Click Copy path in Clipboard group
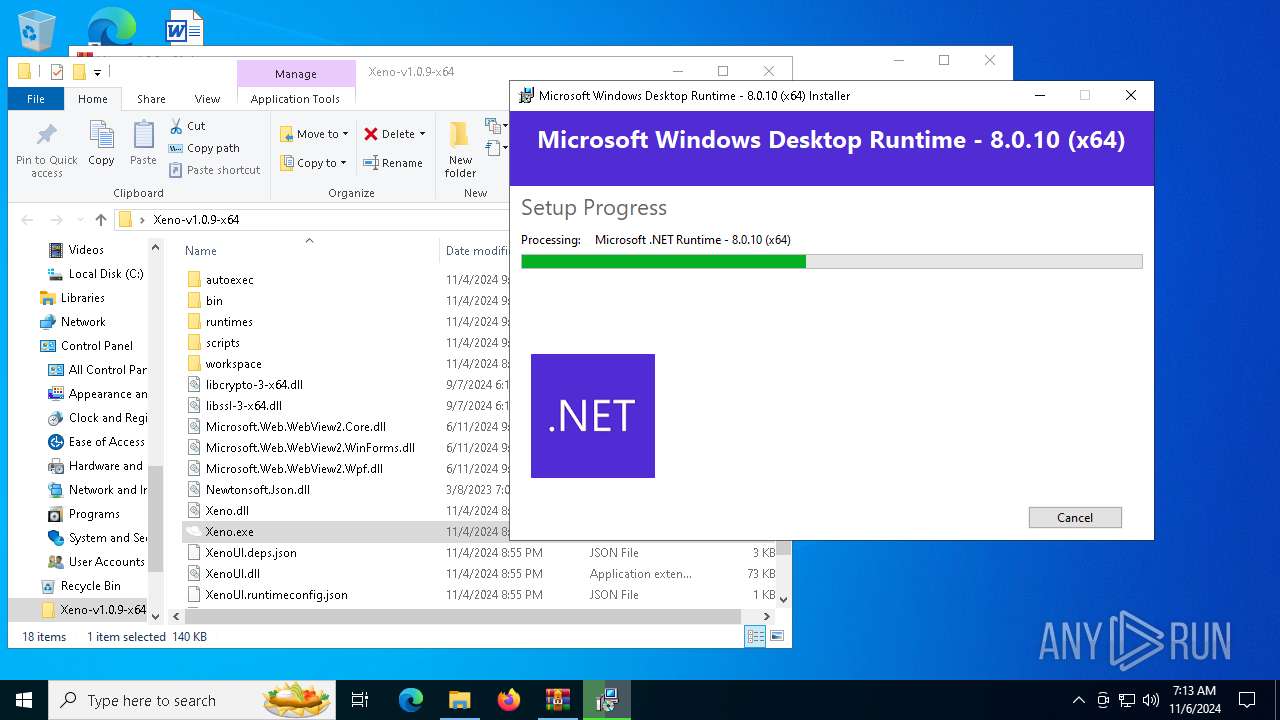 tap(204, 148)
